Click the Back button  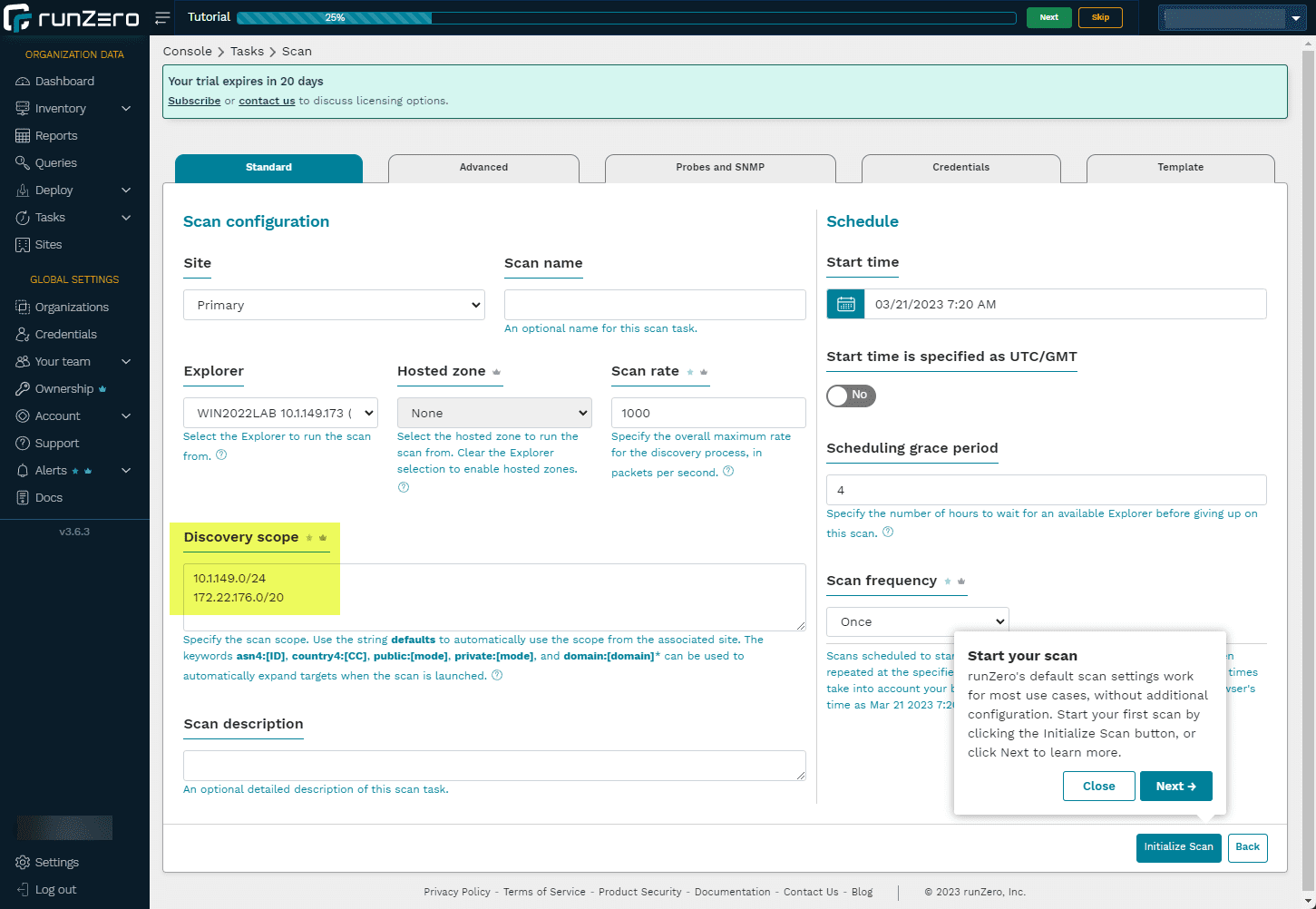(1247, 847)
